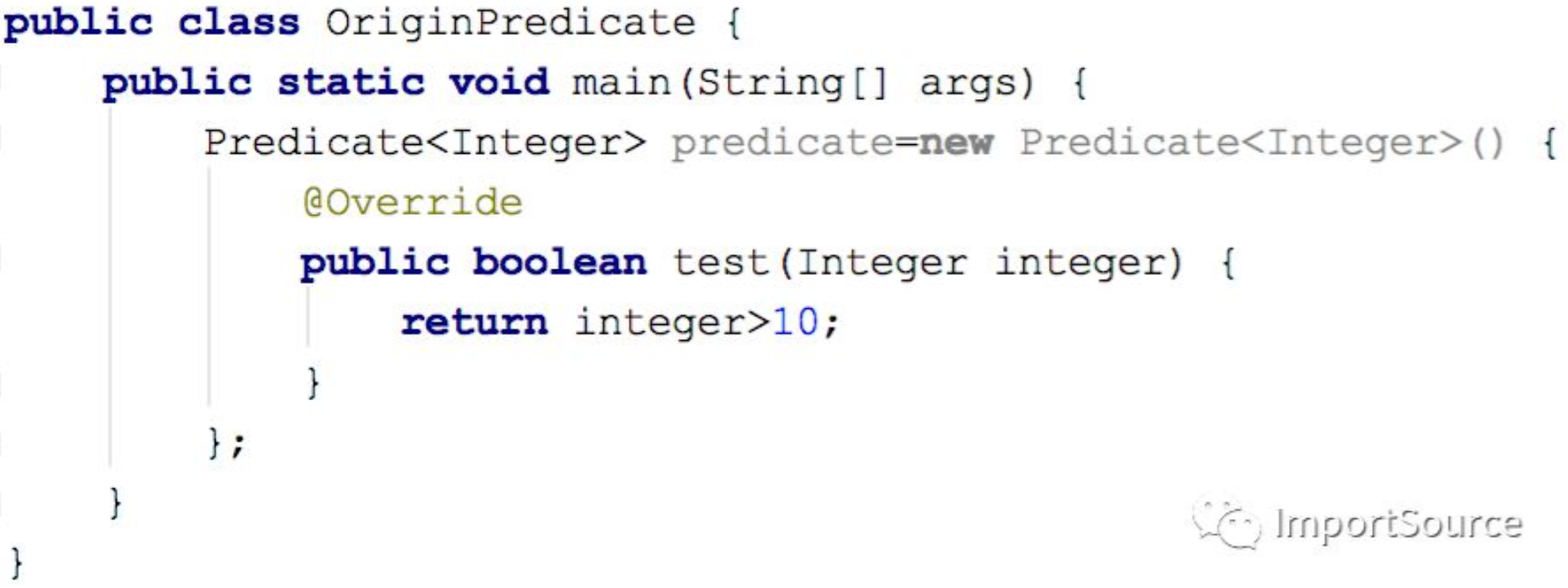Click the @Override annotation
Image resolution: width=1568 pixels, height=588 pixels.
coord(412,203)
